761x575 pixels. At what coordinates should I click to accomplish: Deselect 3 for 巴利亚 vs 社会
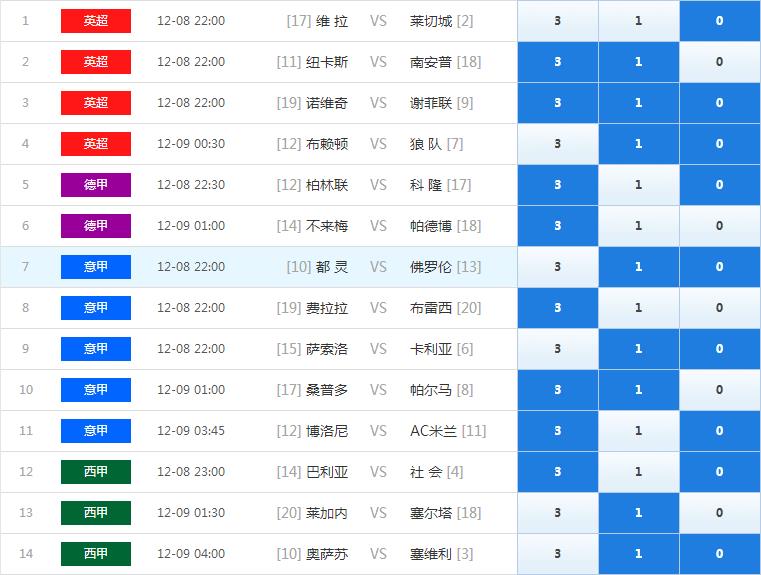tap(558, 472)
